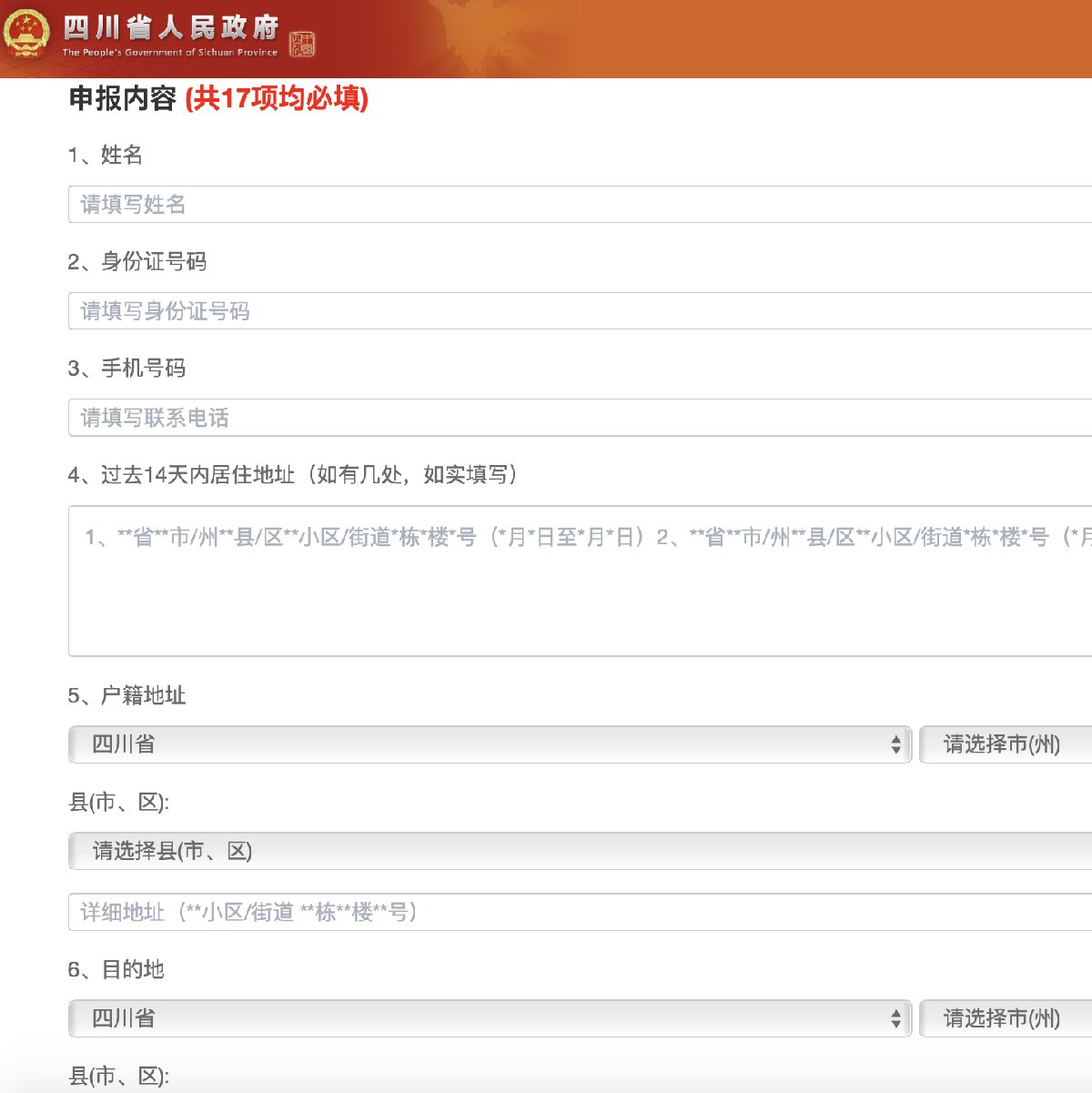Viewport: 1092px width, 1093px height.
Task: Open the 户籍地址 province dropdown showing 四川省
Action: pyautogui.click(x=490, y=744)
